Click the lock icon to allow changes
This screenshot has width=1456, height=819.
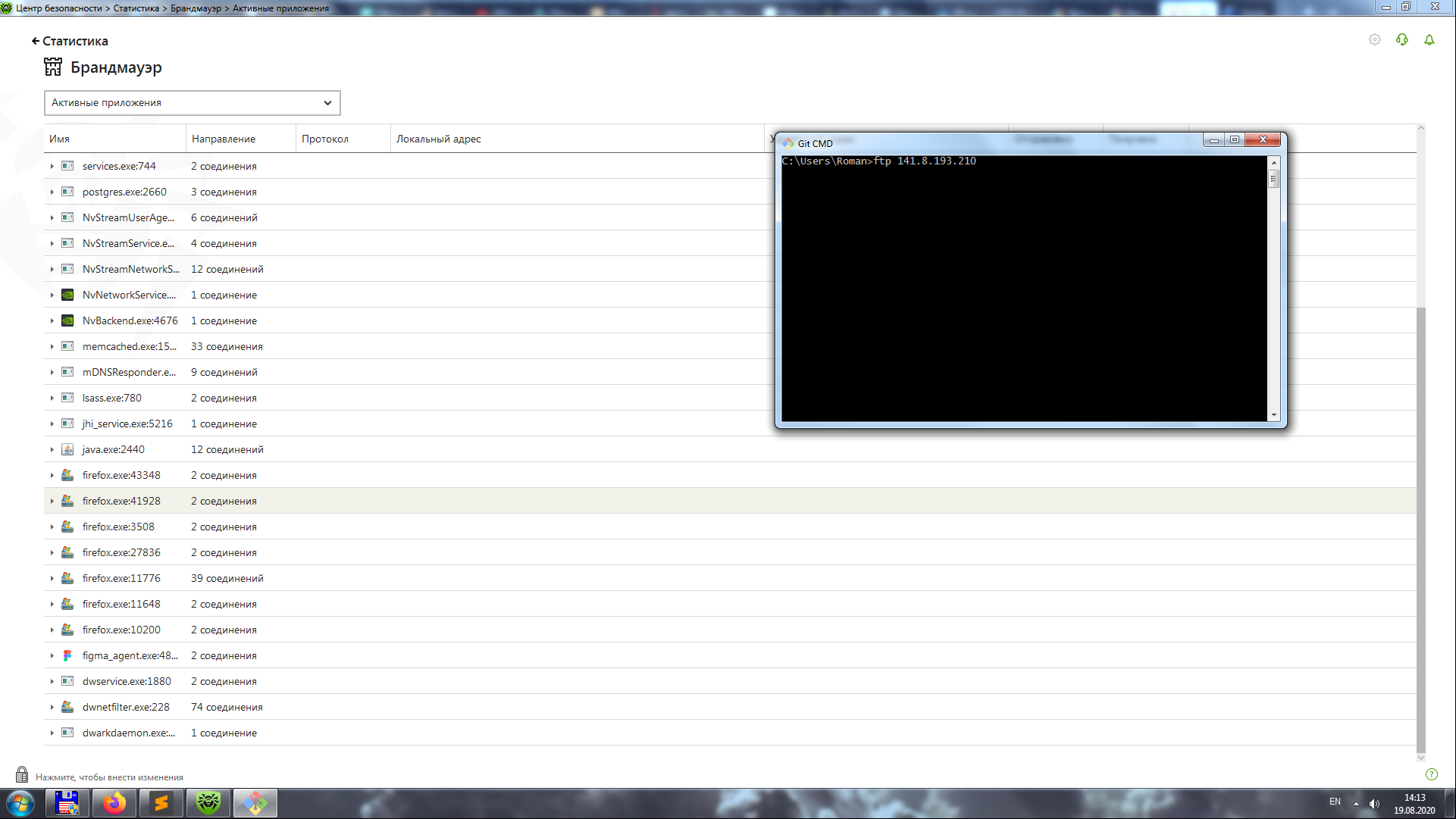tap(22, 775)
